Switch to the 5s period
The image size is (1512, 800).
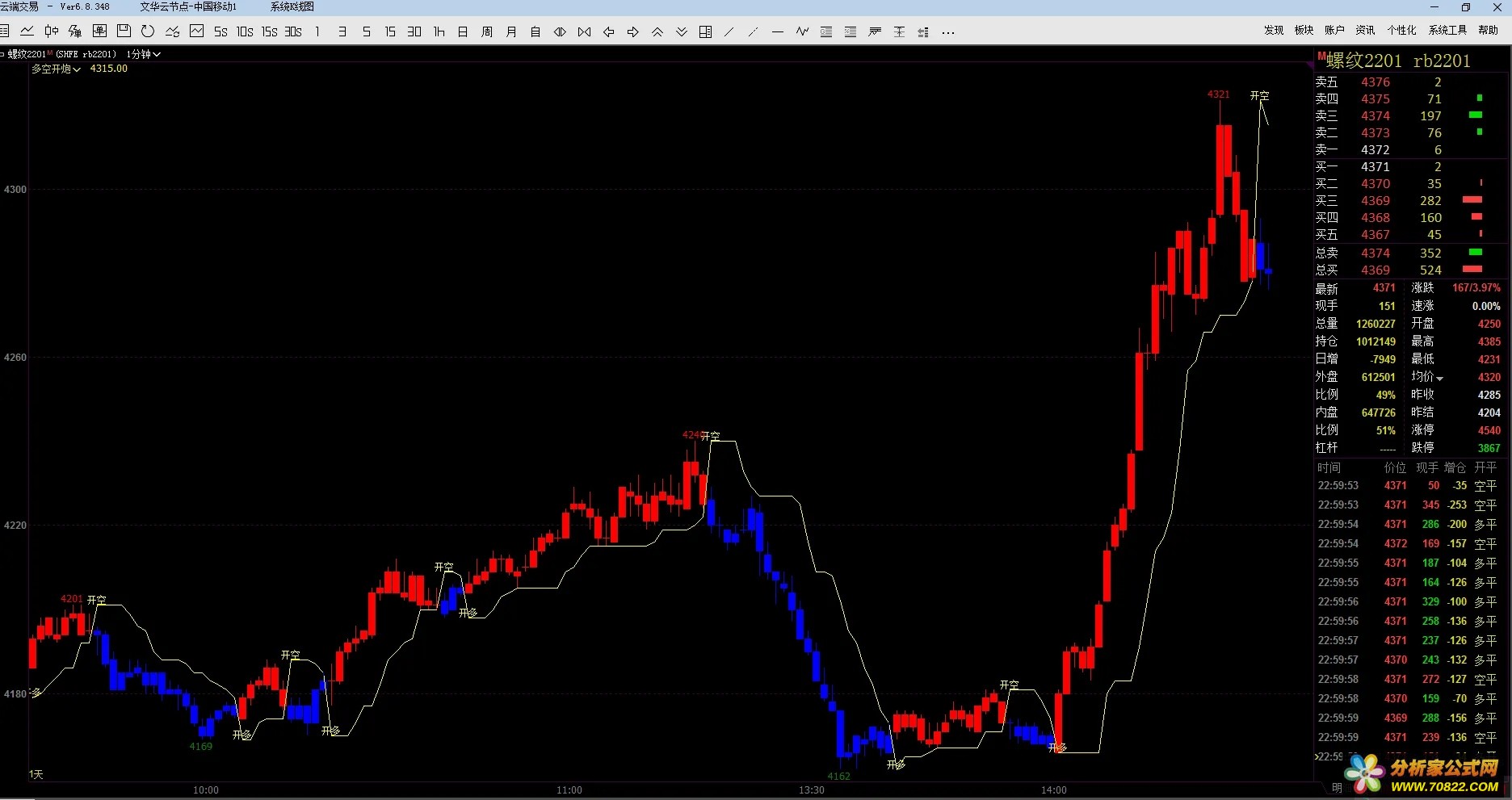tap(220, 31)
